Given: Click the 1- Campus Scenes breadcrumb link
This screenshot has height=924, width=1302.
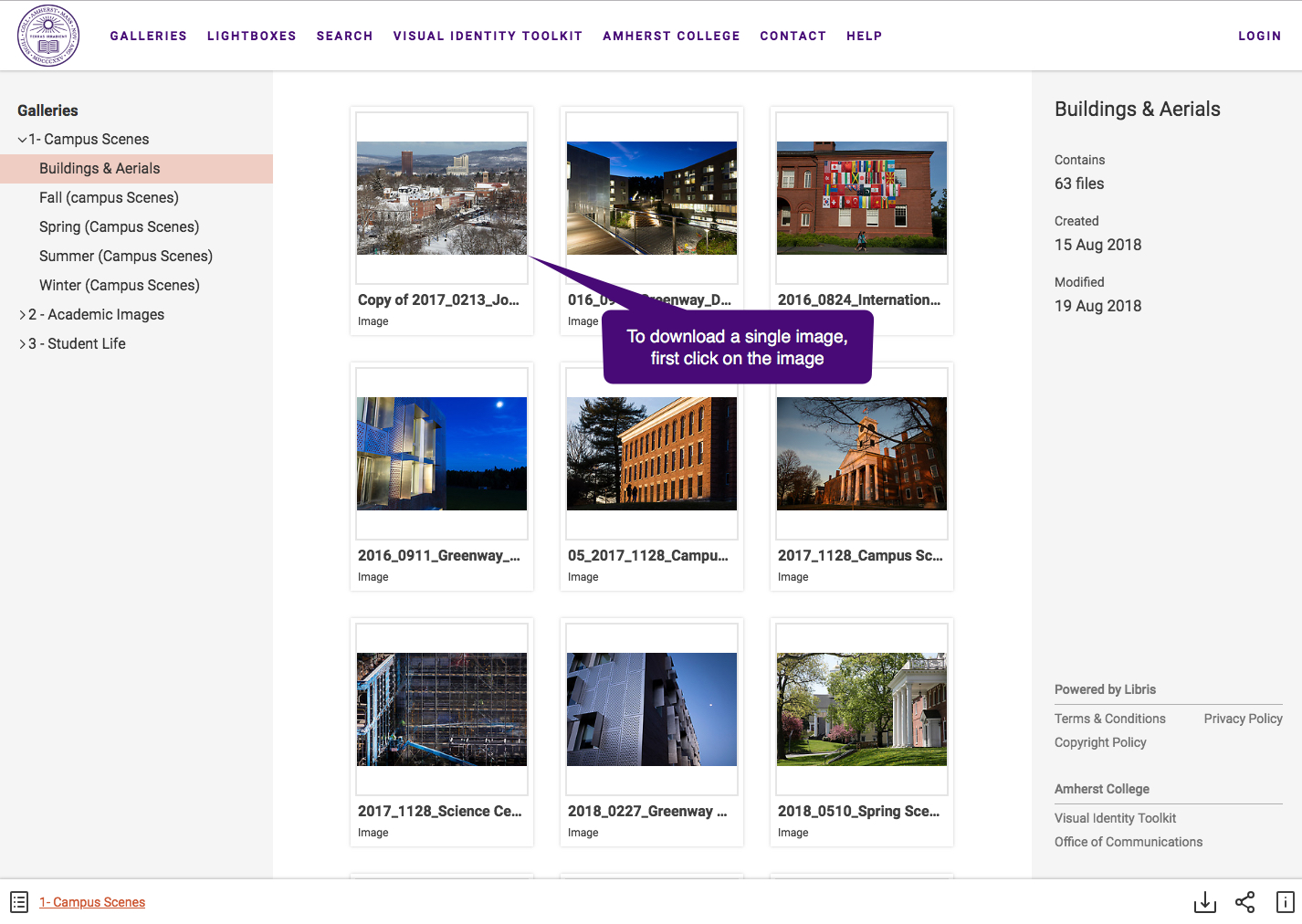Looking at the screenshot, I should [92, 902].
